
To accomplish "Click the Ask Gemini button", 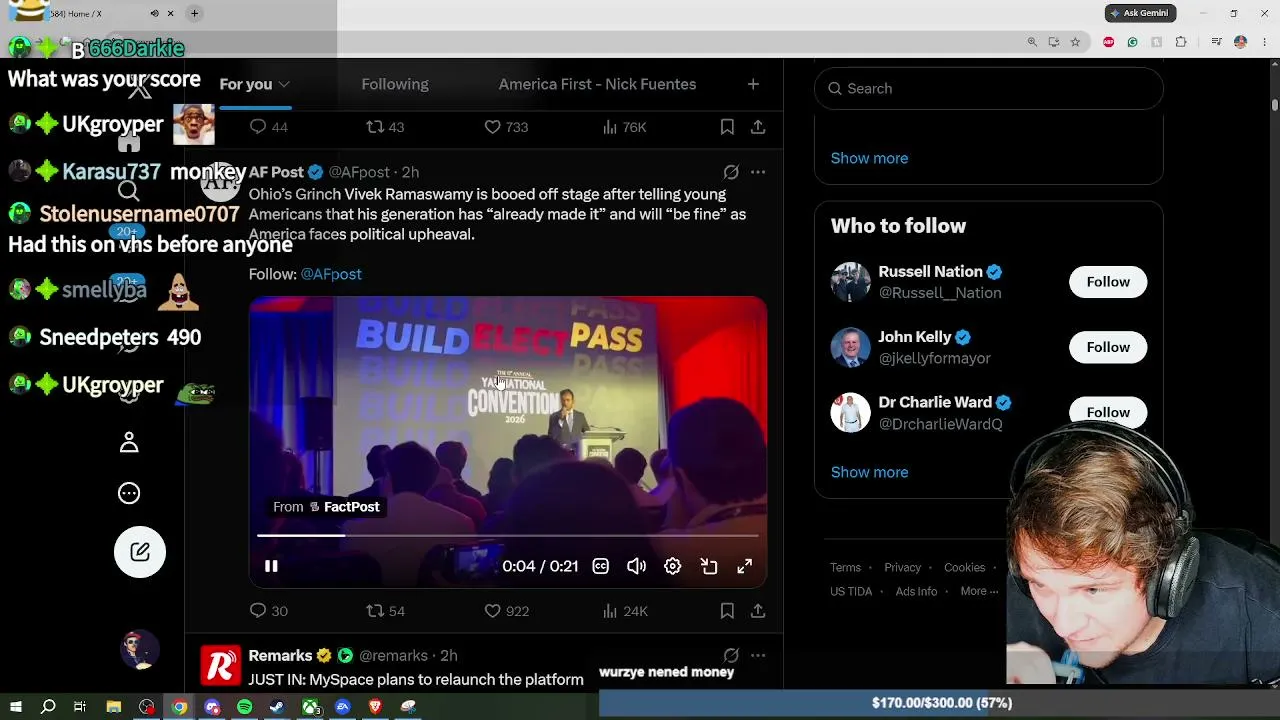I will pos(1140,13).
